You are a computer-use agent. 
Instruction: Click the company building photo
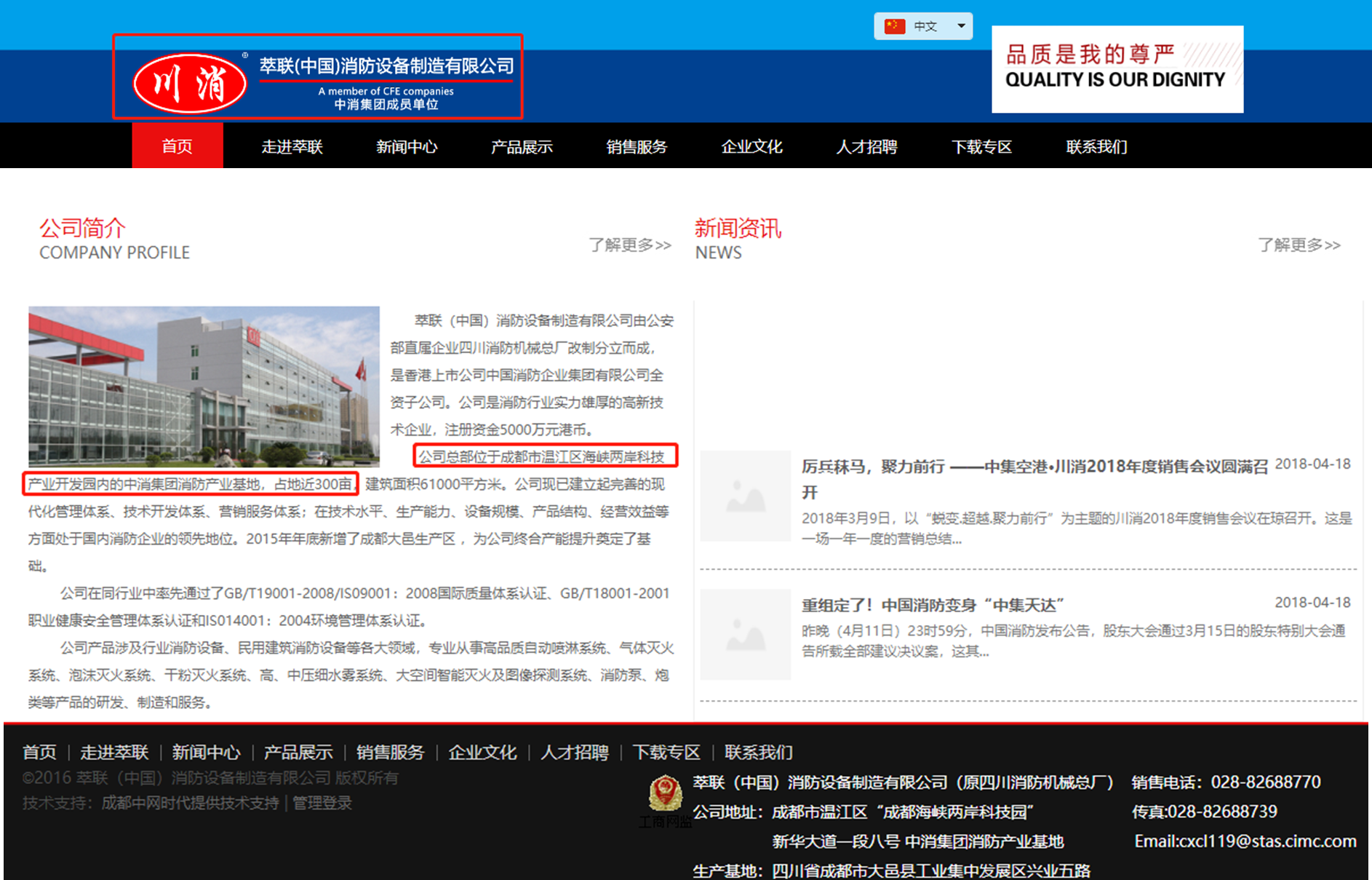tap(204, 387)
